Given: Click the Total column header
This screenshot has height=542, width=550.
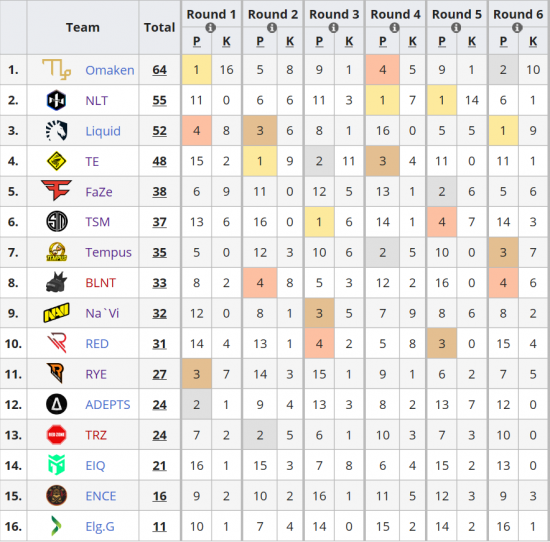Looking at the screenshot, I should point(160,27).
